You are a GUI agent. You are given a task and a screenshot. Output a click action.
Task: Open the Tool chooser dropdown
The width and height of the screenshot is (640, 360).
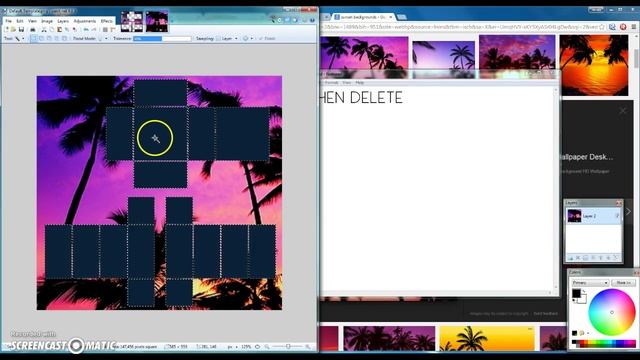click(20, 38)
